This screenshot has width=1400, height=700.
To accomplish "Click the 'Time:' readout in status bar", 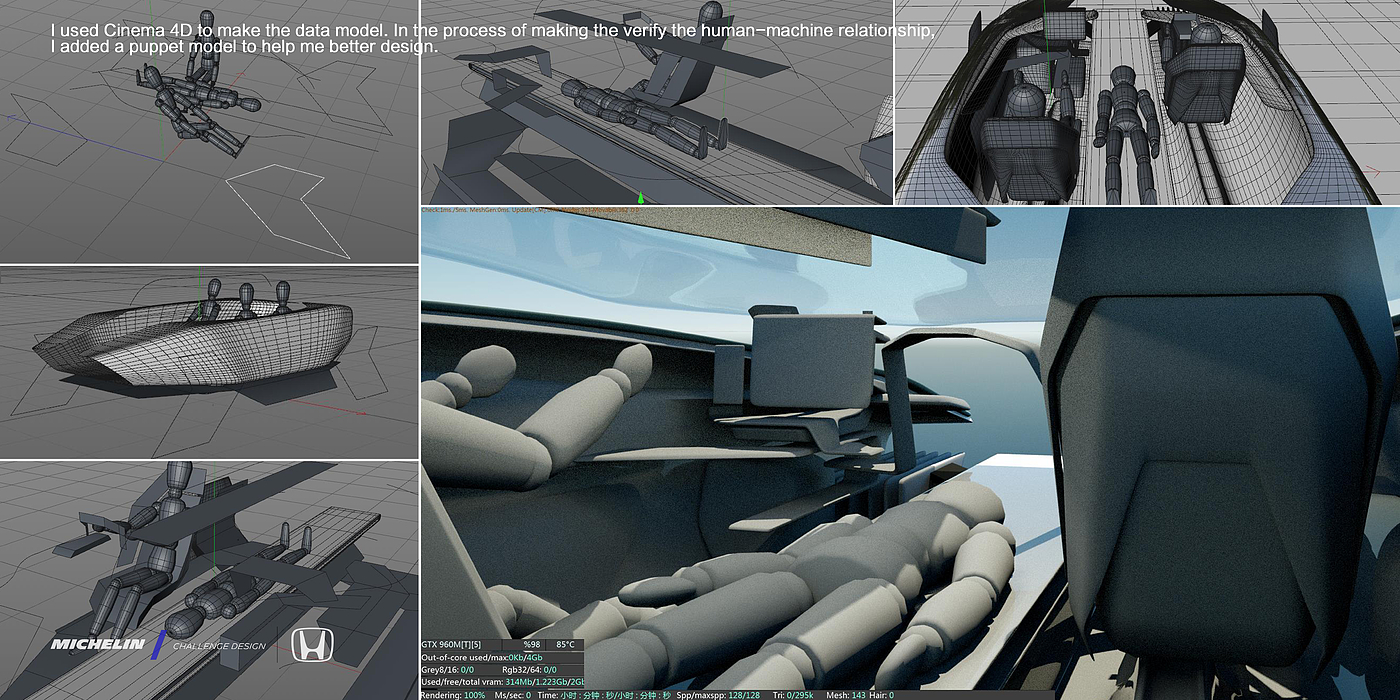I will (x=603, y=694).
